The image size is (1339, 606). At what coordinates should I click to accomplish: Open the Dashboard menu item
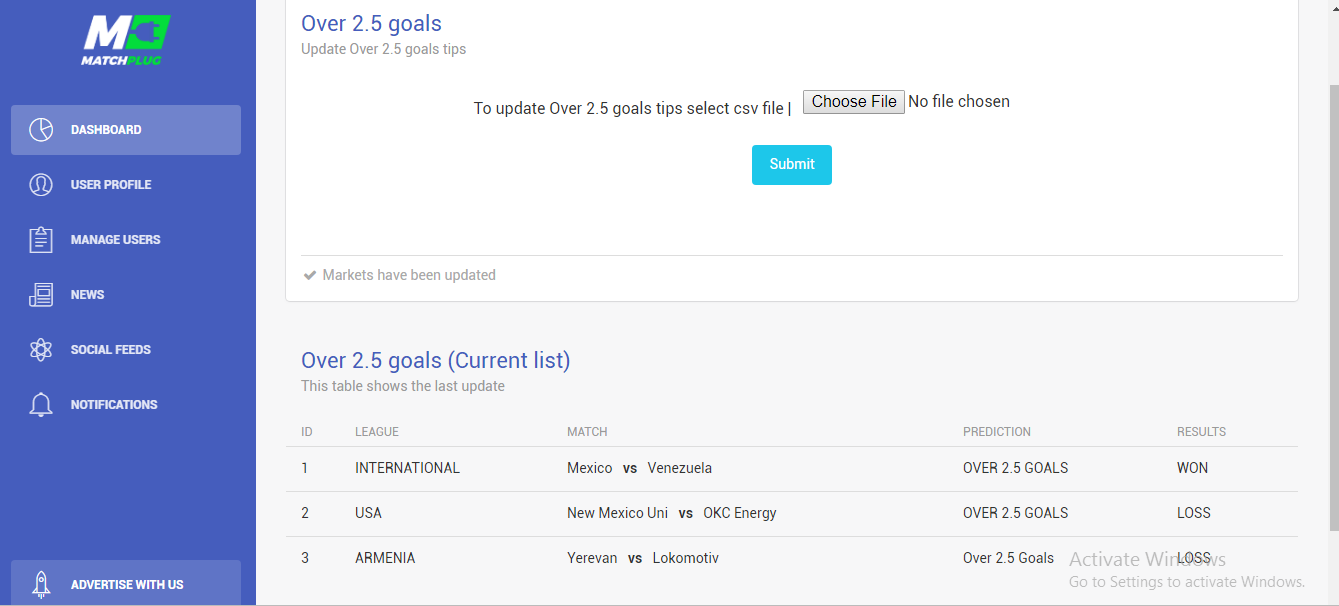coord(126,130)
